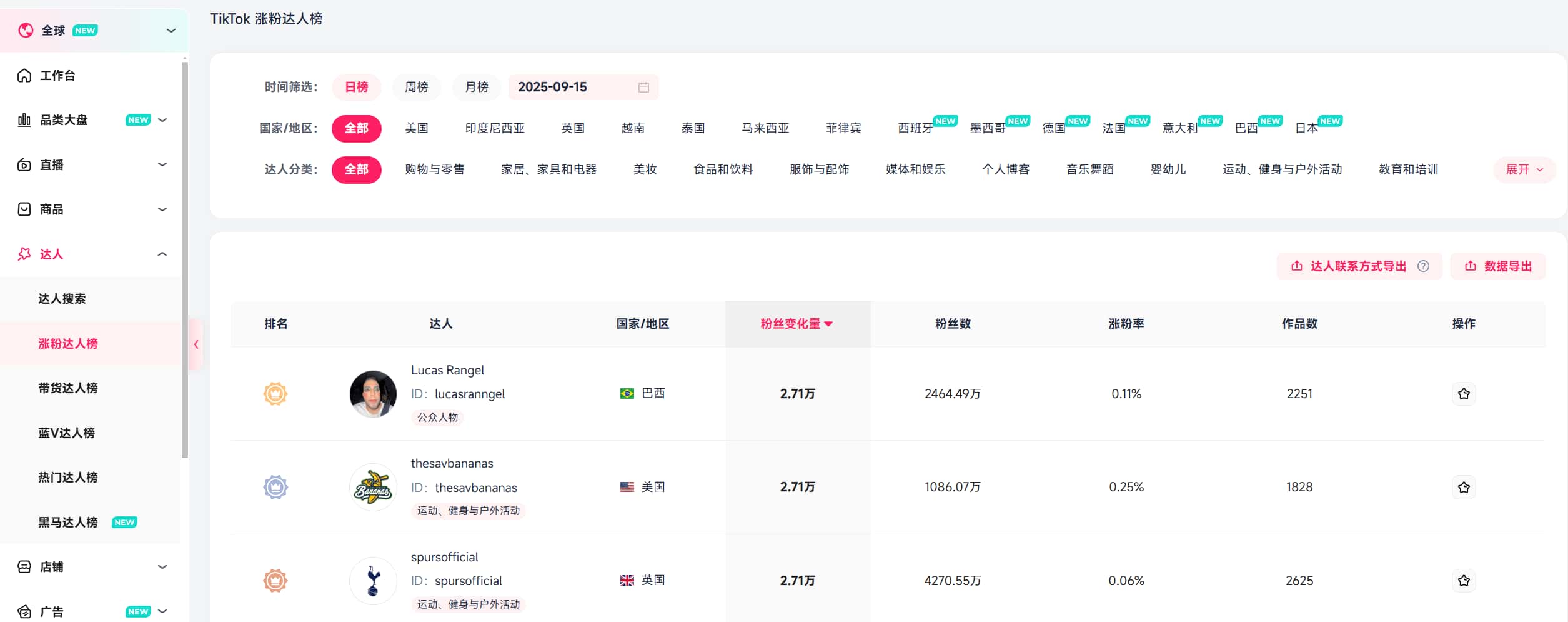Favorite Lucas Rangel with star icon
This screenshot has width=1568, height=622.
click(1463, 394)
